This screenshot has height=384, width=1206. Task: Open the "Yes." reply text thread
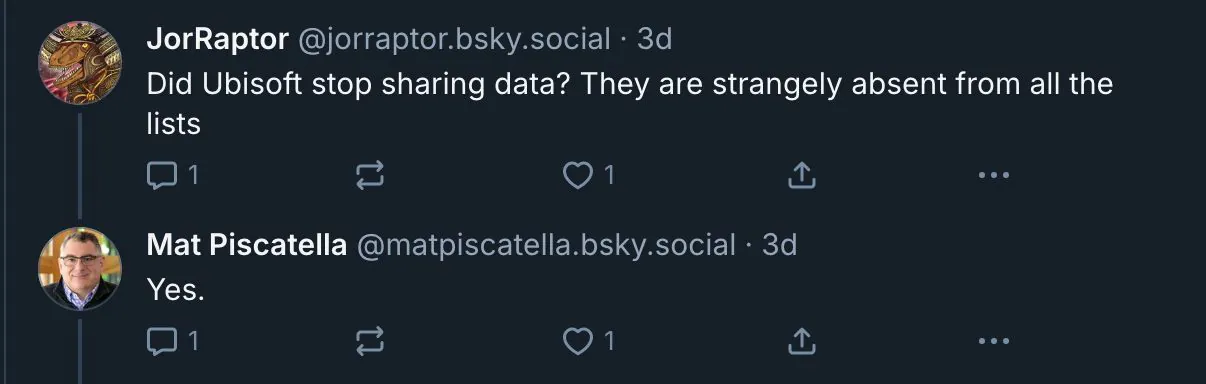click(x=175, y=290)
